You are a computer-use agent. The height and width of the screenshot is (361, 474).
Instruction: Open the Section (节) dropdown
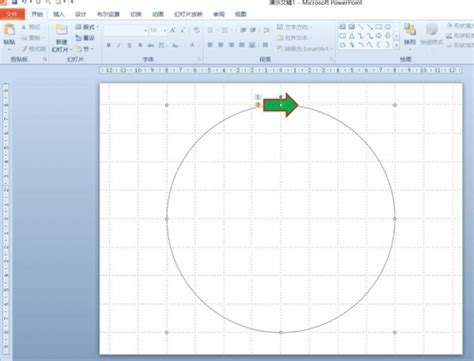click(x=85, y=49)
